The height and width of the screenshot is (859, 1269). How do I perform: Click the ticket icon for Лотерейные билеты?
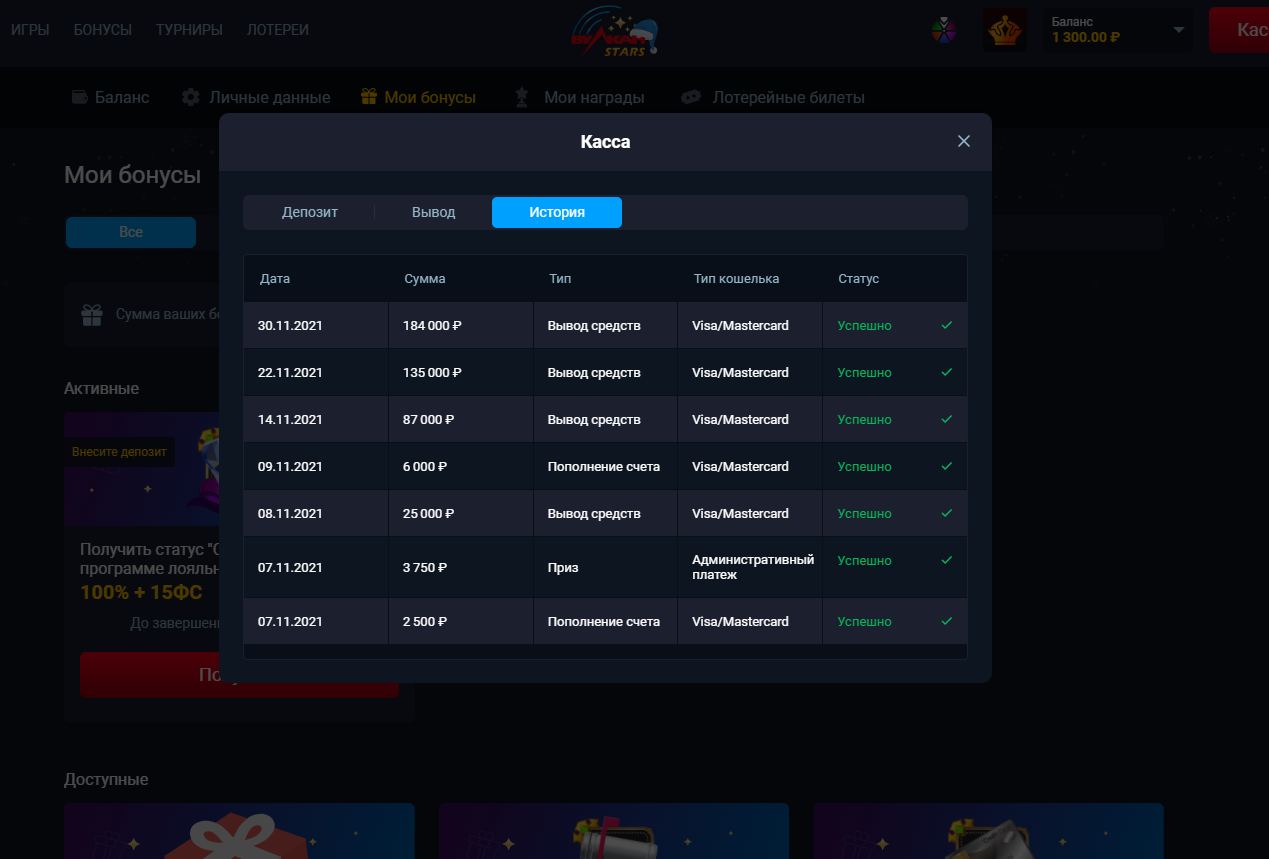[x=690, y=97]
